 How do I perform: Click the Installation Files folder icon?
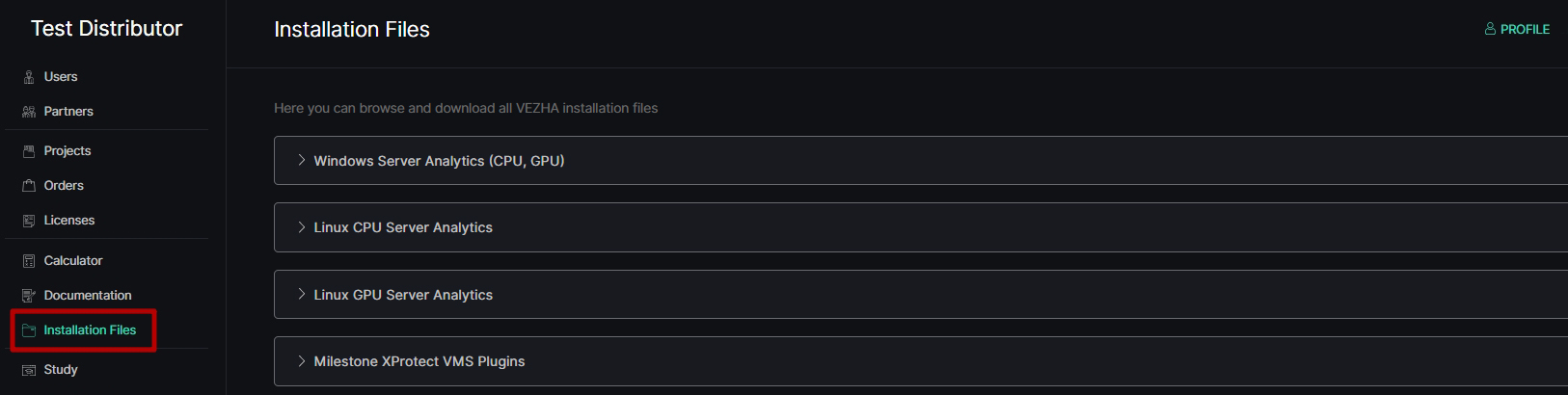pyautogui.click(x=29, y=330)
